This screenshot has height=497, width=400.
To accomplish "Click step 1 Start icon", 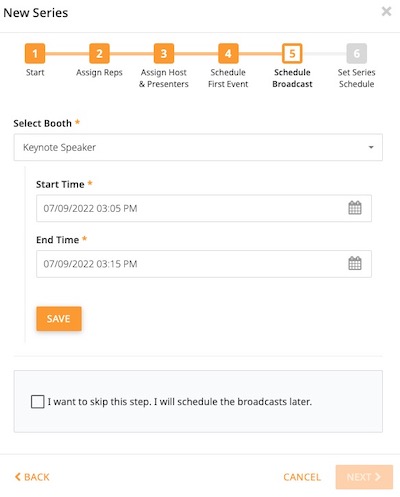I will point(35,53).
